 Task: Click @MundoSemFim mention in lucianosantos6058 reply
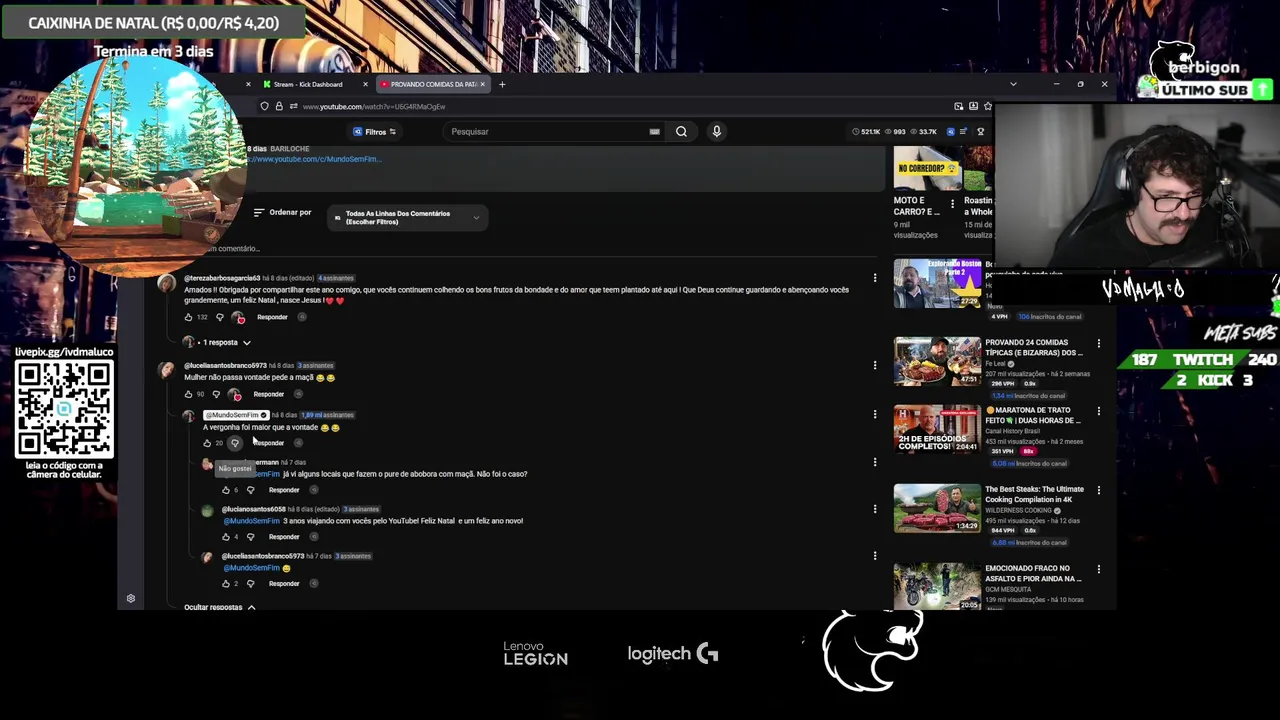(251, 521)
